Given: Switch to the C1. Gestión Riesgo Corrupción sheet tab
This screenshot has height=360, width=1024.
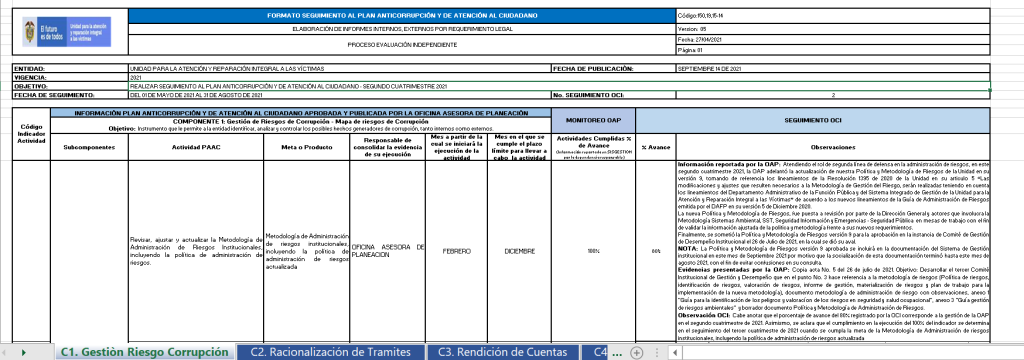Looking at the screenshot, I should pos(144,352).
